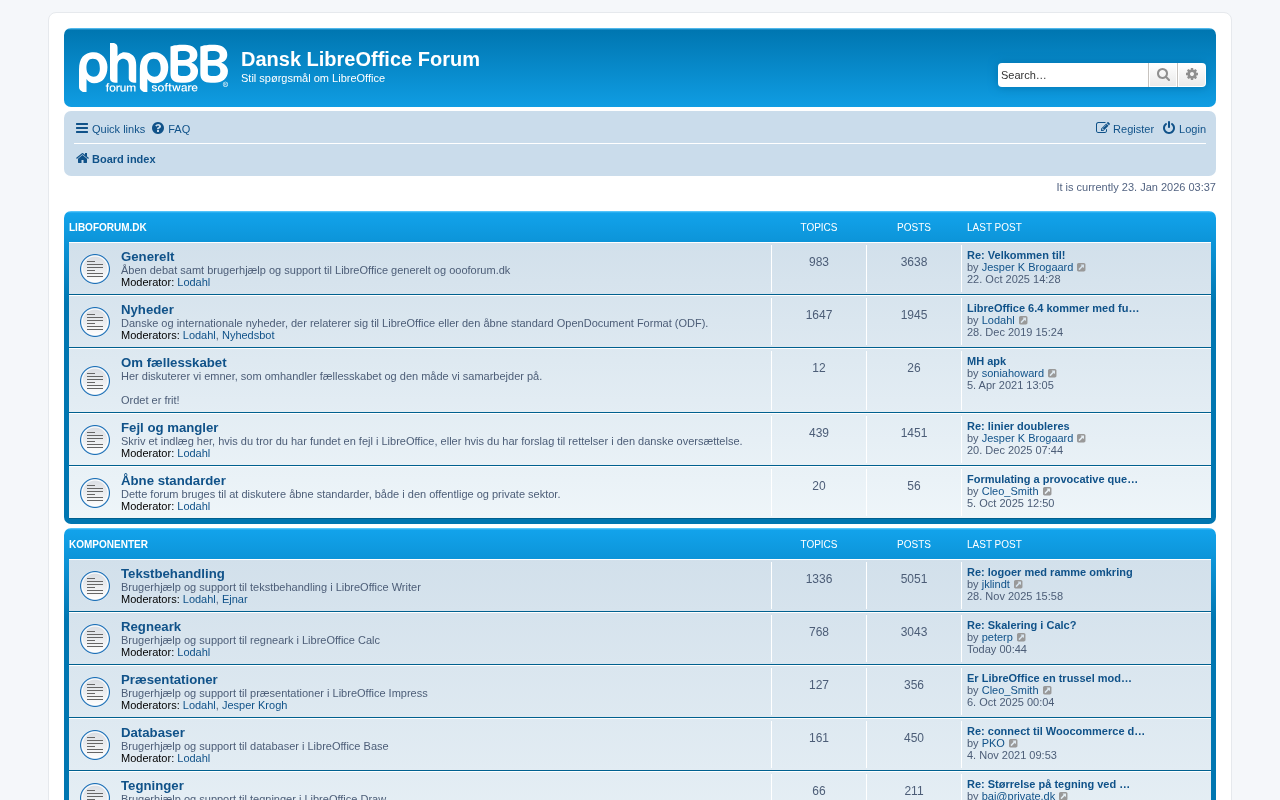View latest post icon beside peterp
This screenshot has width=1280, height=800.
tap(1022, 638)
